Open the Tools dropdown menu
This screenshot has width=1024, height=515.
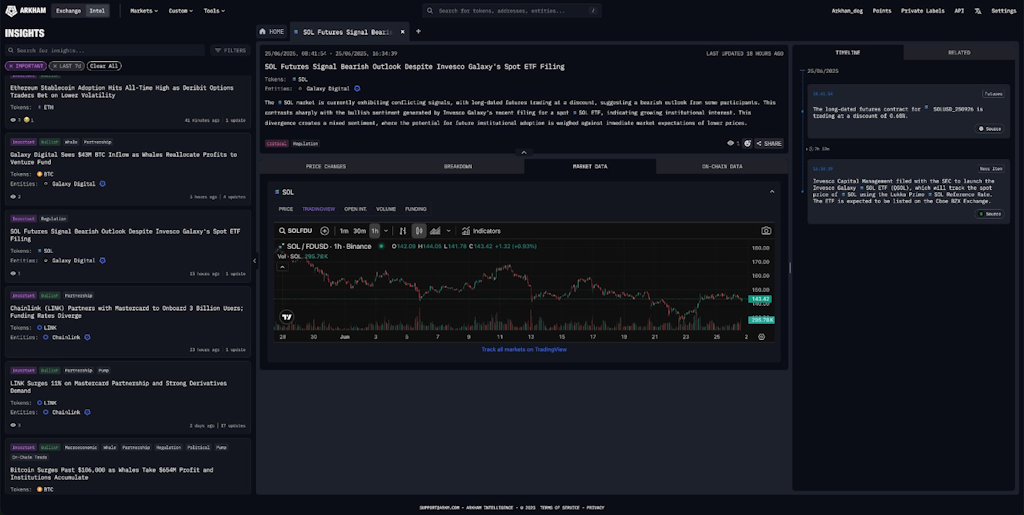point(214,10)
